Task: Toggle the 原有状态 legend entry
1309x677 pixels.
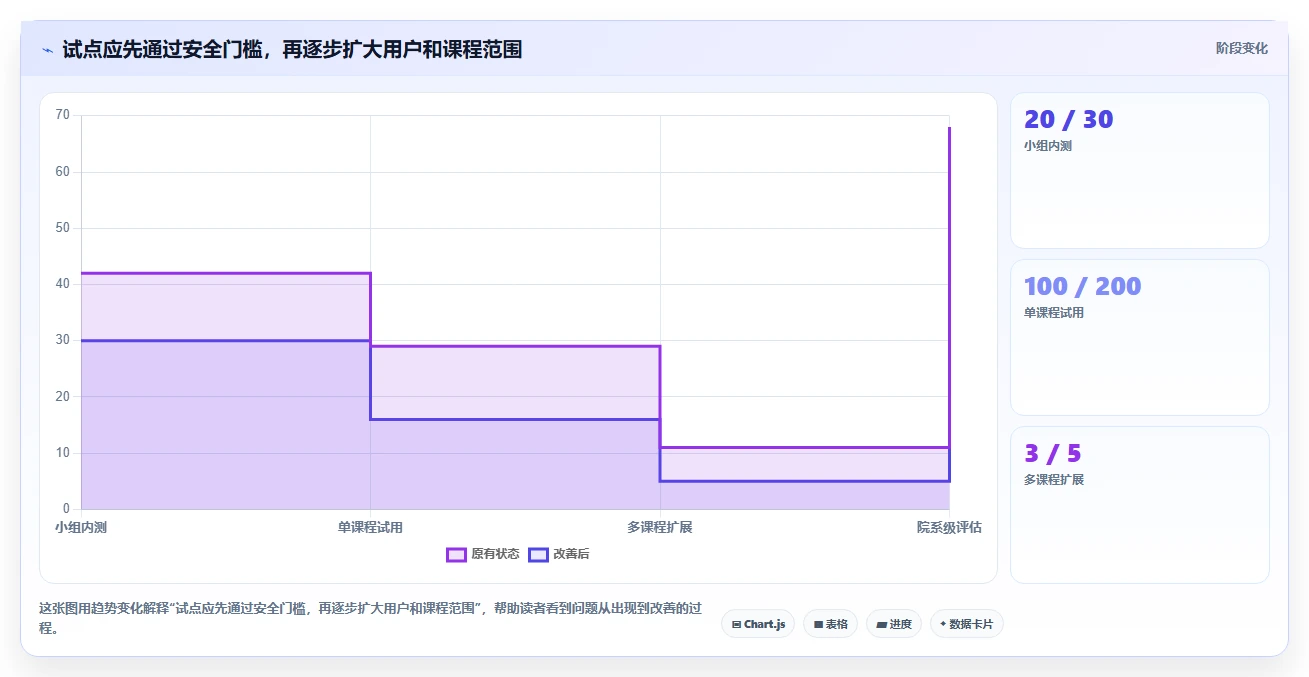Action: [x=483, y=554]
